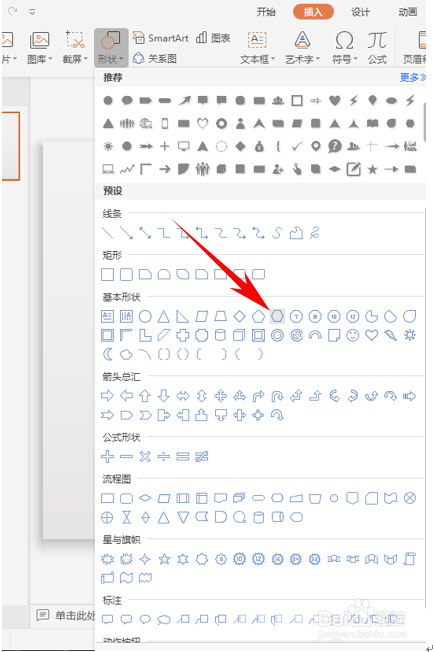Expand the 截屏 screenshot dropdown

75,48
